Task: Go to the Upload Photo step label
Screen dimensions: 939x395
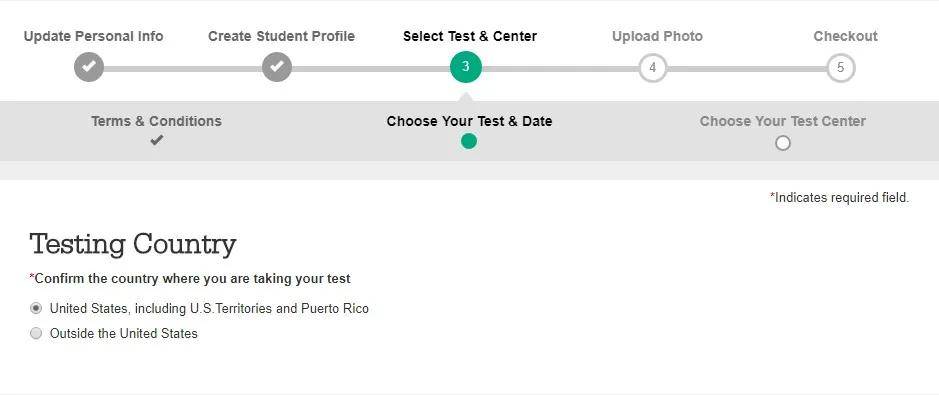Action: point(658,37)
